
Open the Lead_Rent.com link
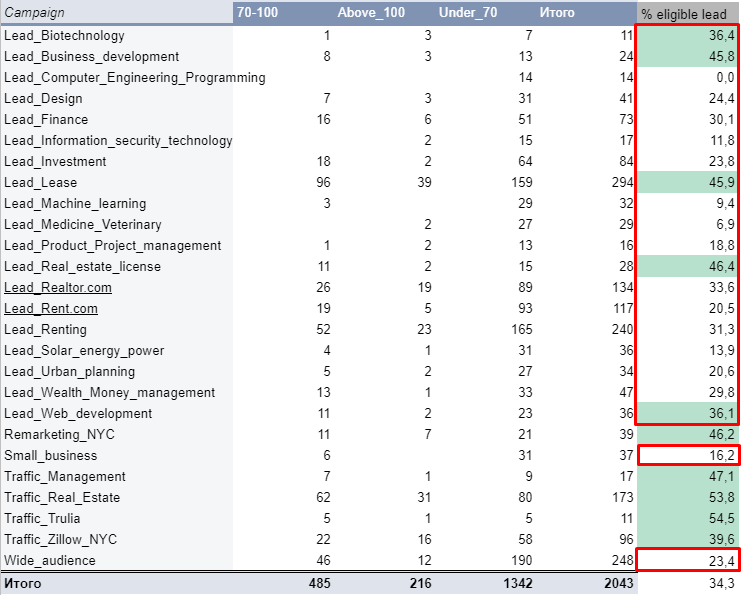[51, 309]
